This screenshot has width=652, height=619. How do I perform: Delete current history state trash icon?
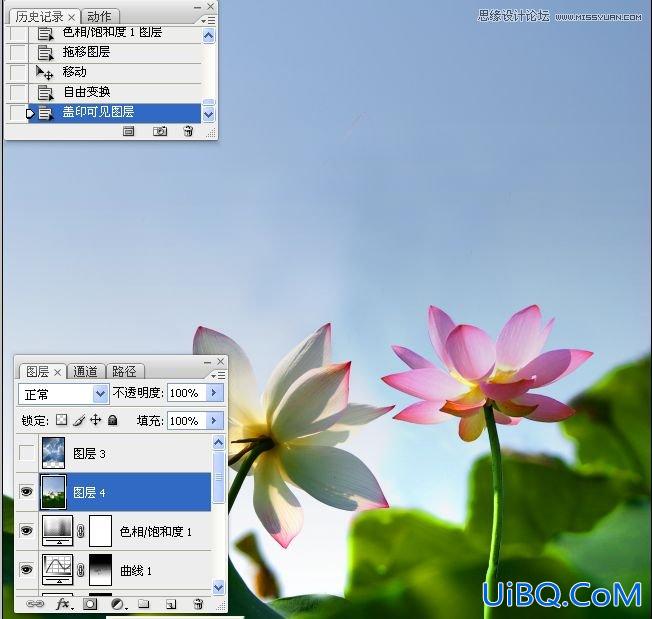pos(188,131)
